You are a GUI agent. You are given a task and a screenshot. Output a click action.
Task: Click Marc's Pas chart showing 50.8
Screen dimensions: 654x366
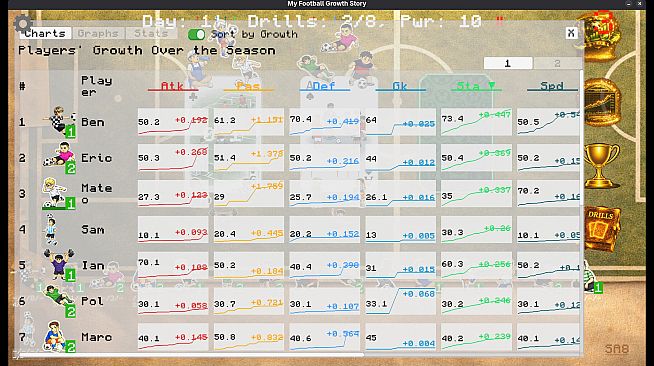tap(249, 337)
